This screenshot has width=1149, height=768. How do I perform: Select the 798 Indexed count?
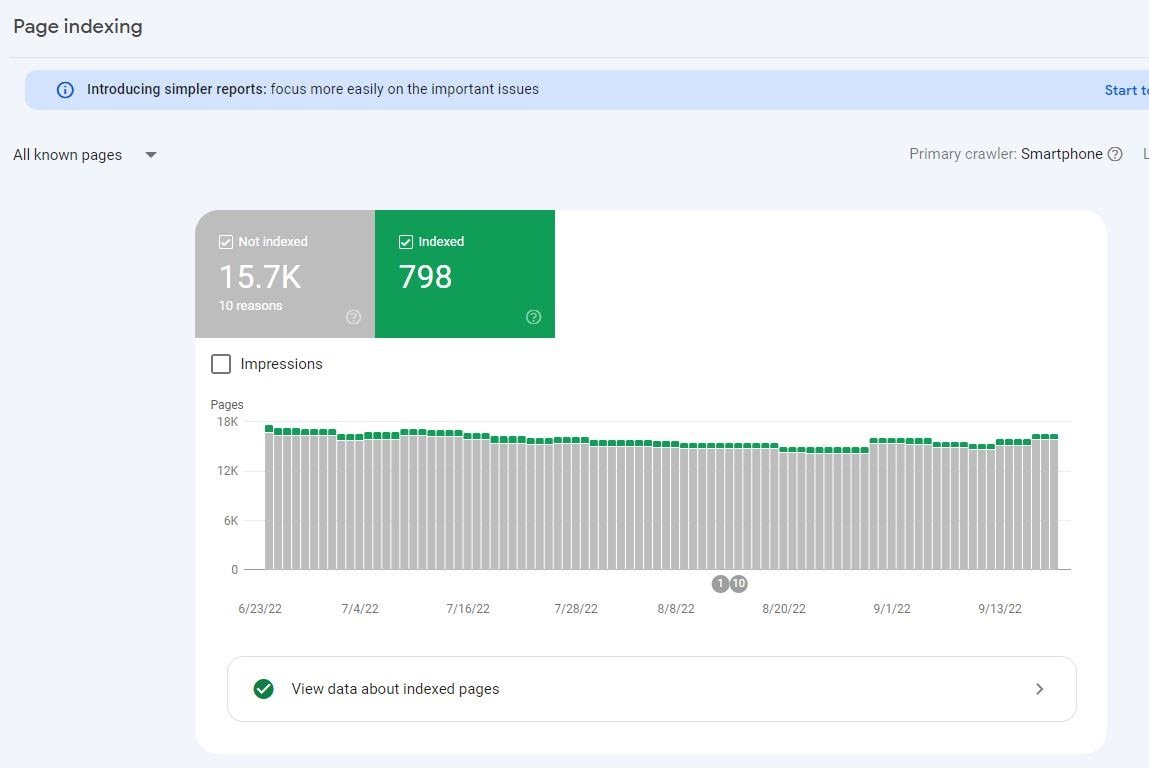pyautogui.click(x=425, y=276)
